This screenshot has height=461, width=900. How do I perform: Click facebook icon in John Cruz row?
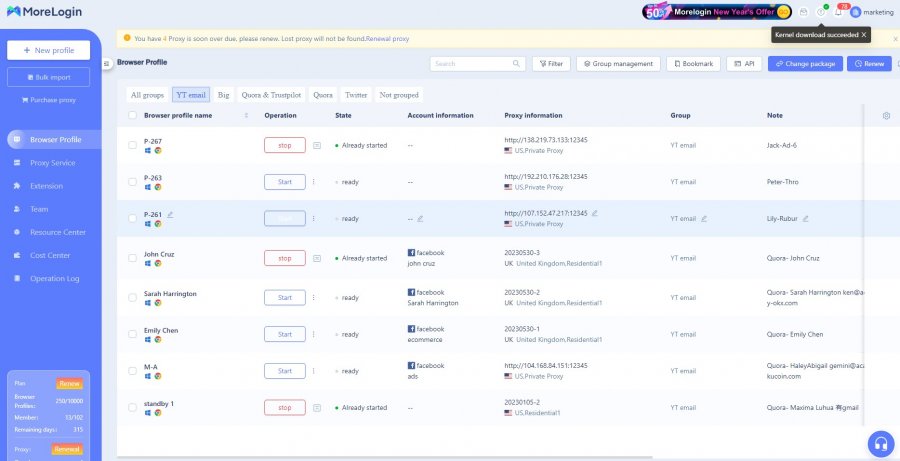[x=411, y=253]
